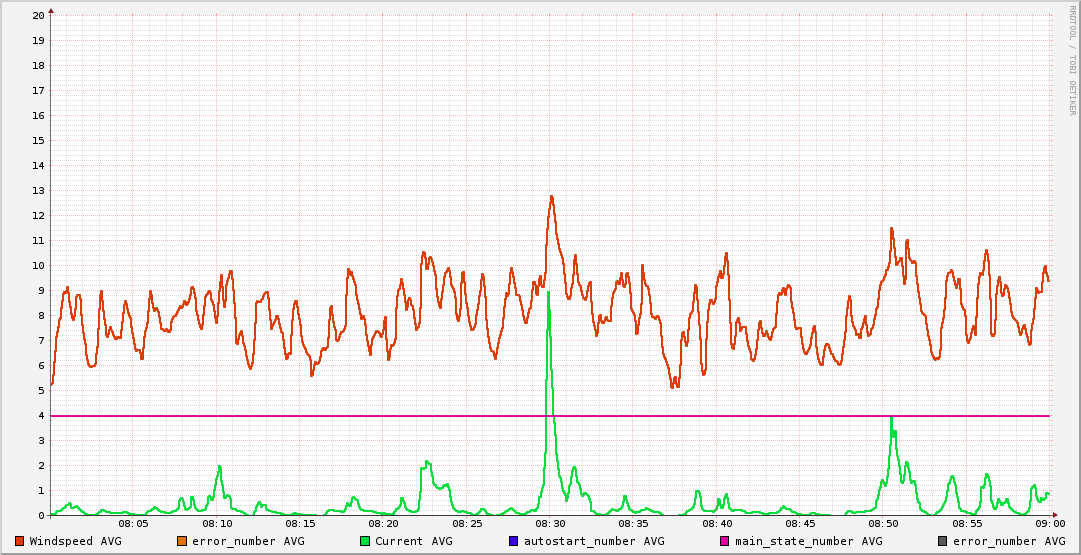Click the 08:30 time axis label
1081x555 pixels.
[x=550, y=524]
